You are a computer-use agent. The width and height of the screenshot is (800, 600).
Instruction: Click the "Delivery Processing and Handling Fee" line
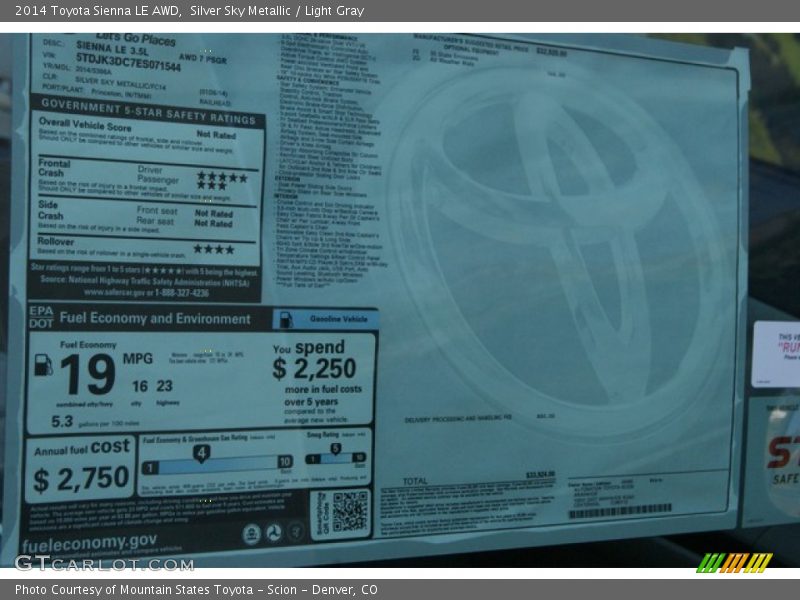458,419
